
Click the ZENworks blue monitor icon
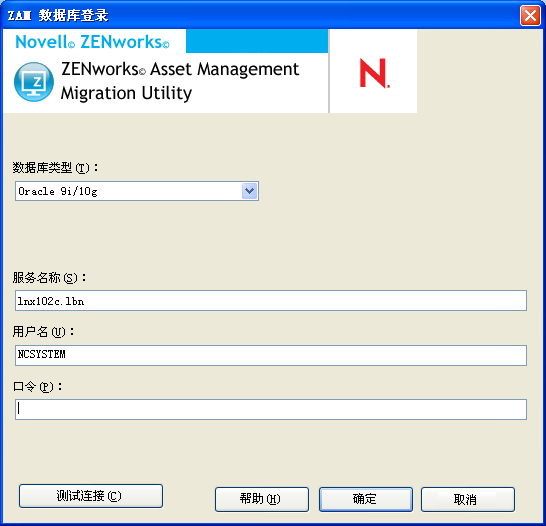[x=34, y=82]
